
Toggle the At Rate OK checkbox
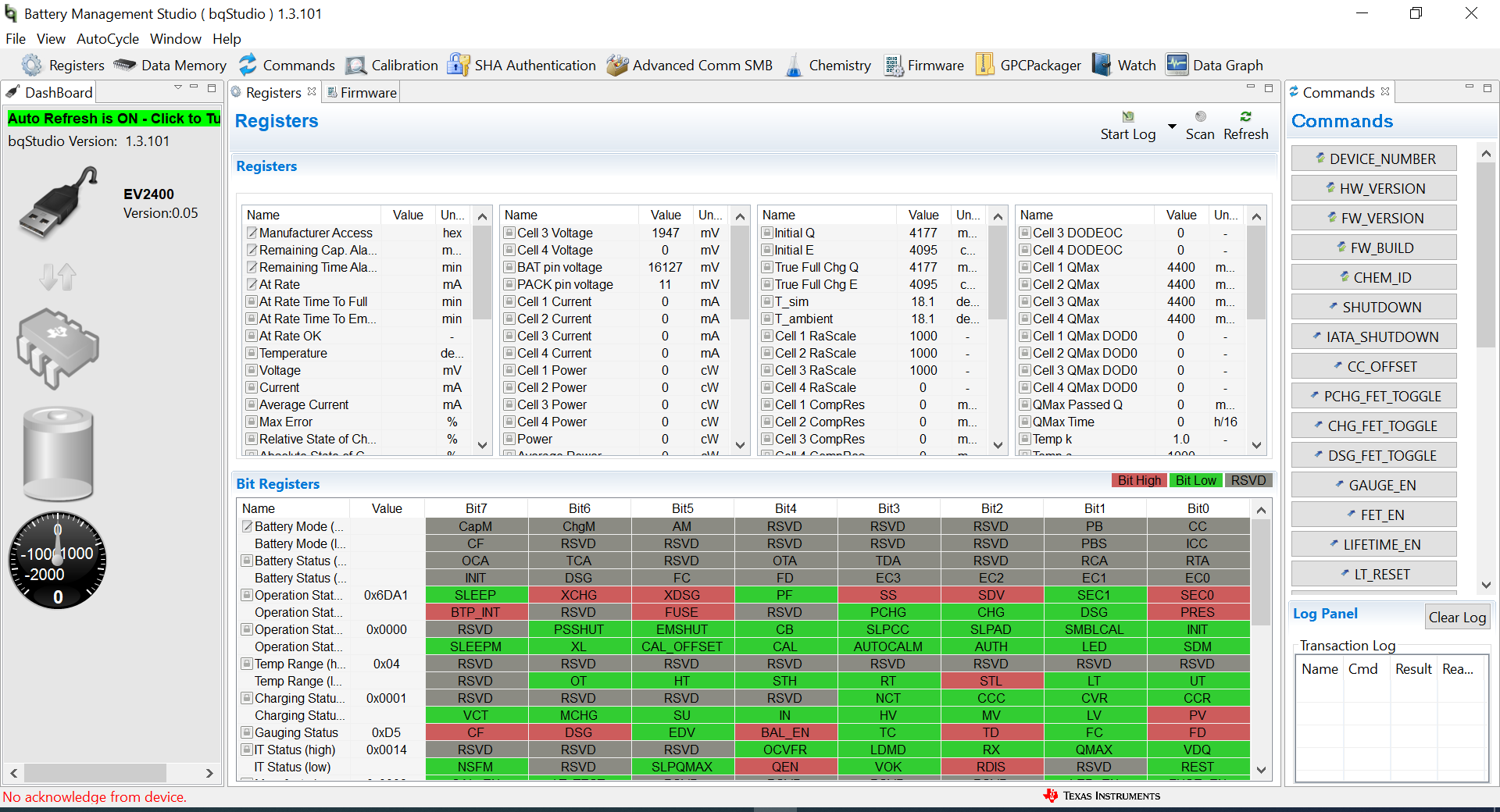[252, 336]
